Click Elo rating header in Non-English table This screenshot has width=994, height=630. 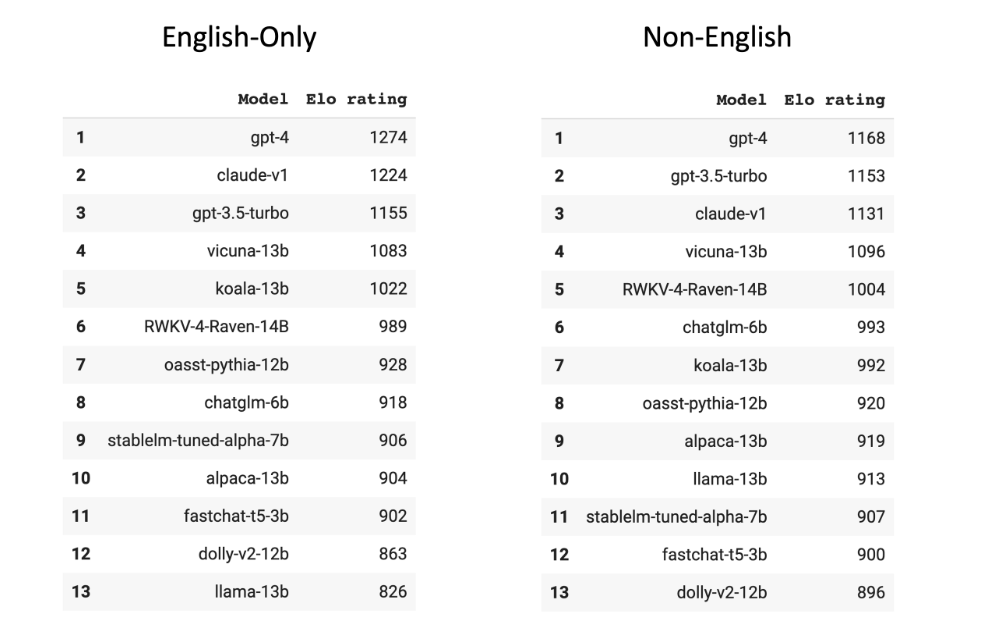[834, 100]
